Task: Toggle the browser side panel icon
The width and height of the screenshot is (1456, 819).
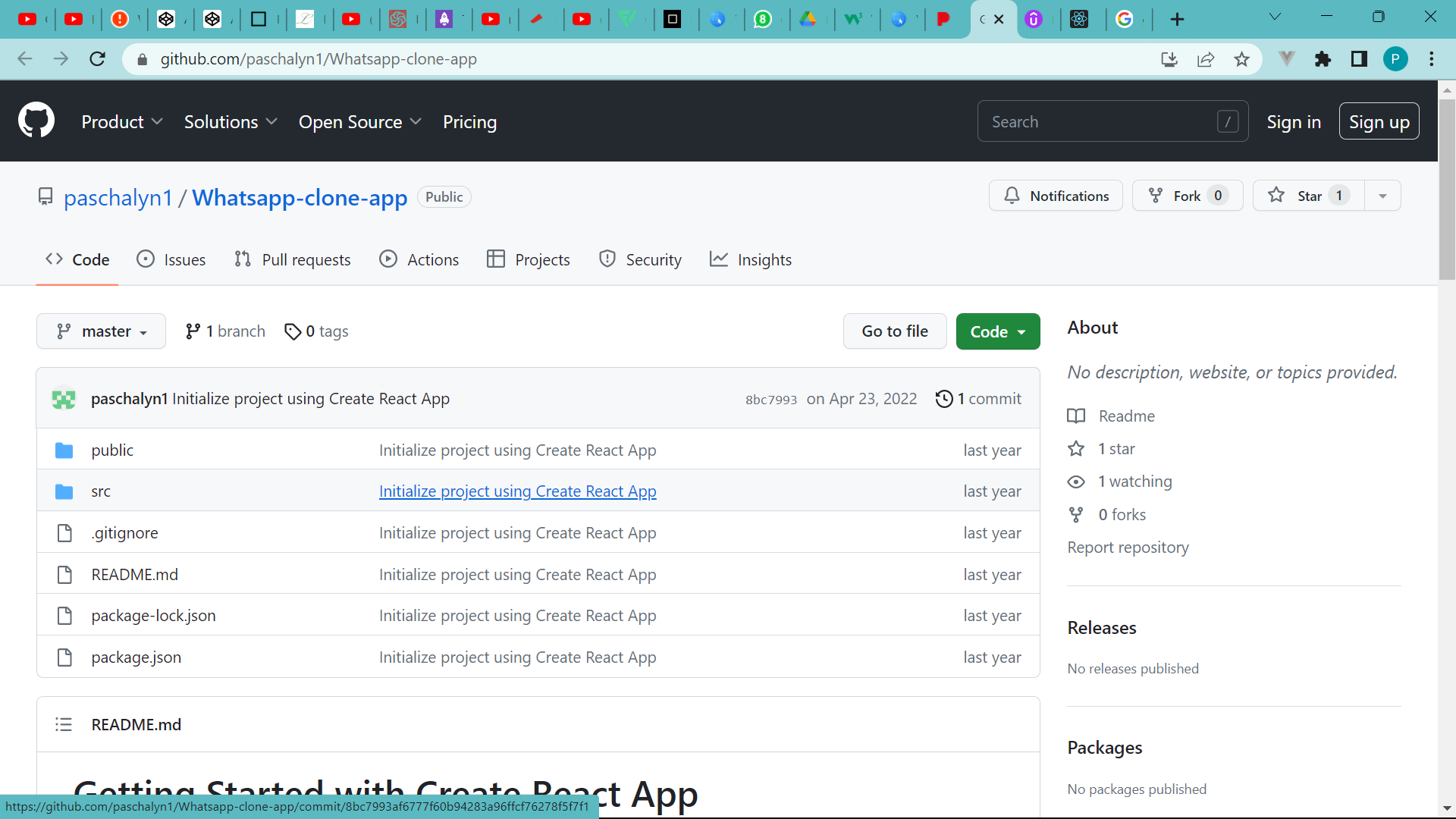Action: [1359, 59]
